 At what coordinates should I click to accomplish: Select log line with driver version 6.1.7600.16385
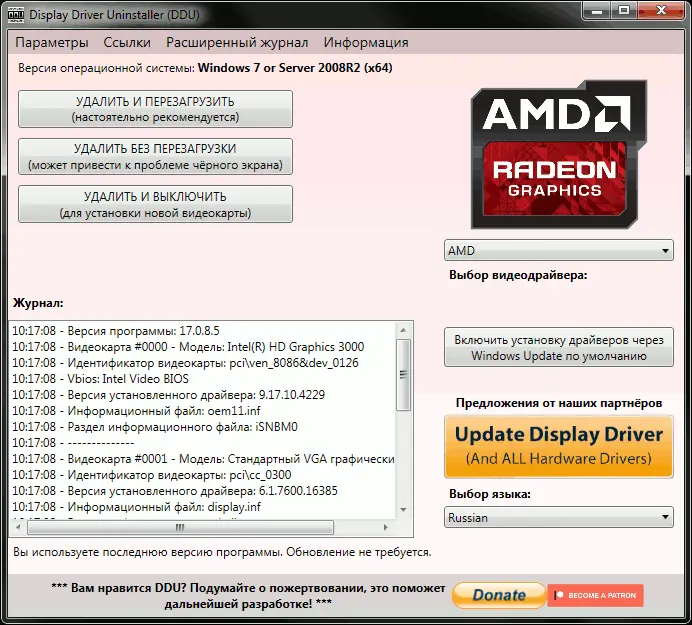(x=175, y=491)
